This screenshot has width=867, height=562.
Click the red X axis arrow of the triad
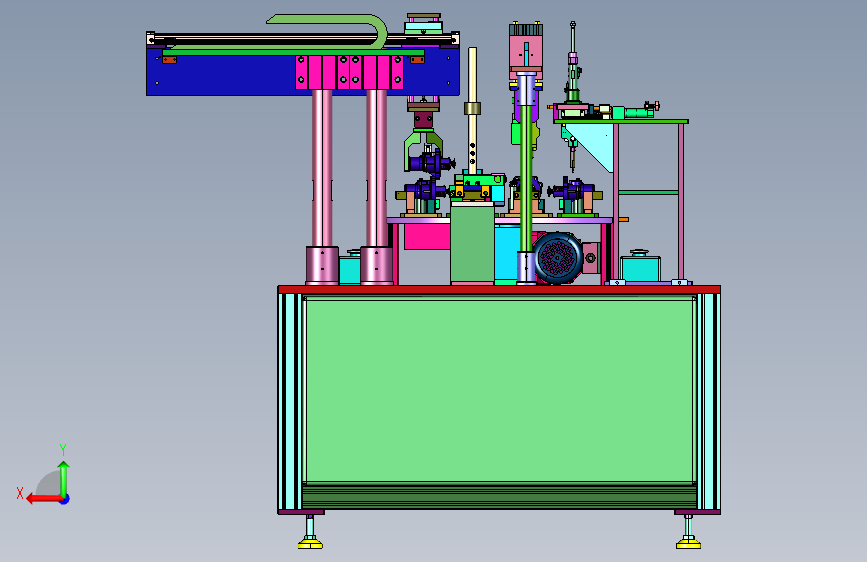pos(43,499)
